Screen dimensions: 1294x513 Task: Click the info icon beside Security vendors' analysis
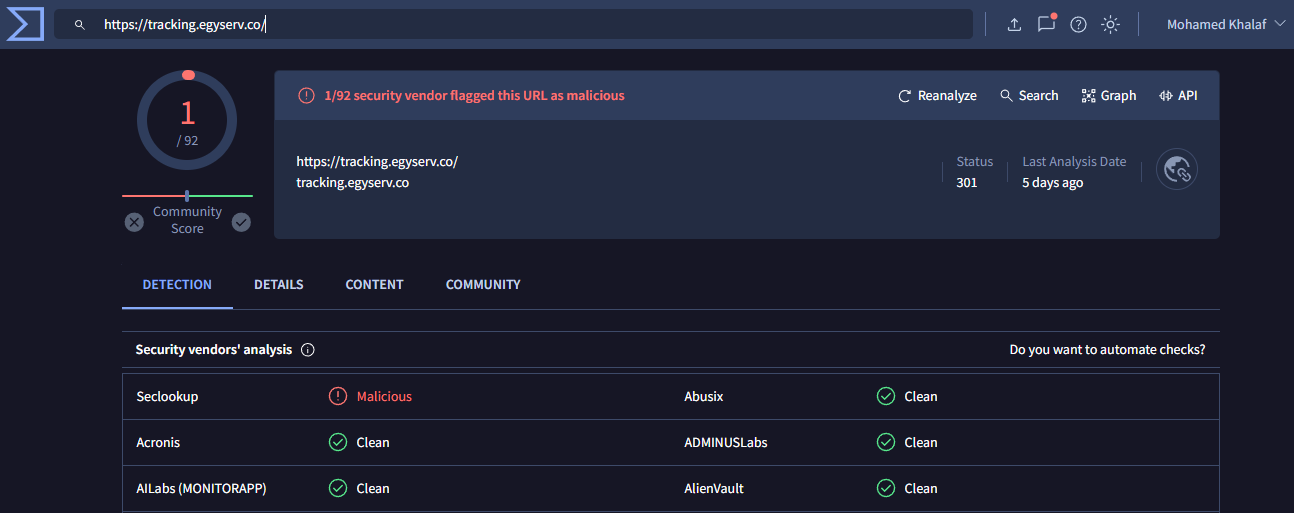pos(308,350)
